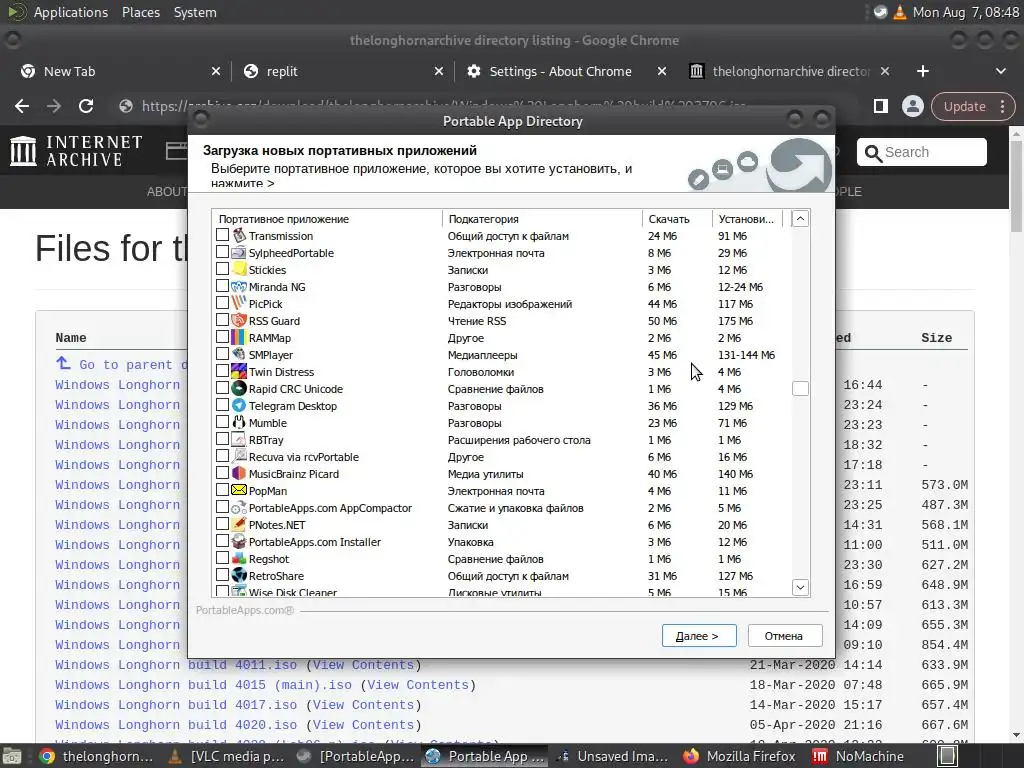Click the PortableApps.com AppCompactor icon
The height and width of the screenshot is (768, 1024).
click(x=239, y=507)
